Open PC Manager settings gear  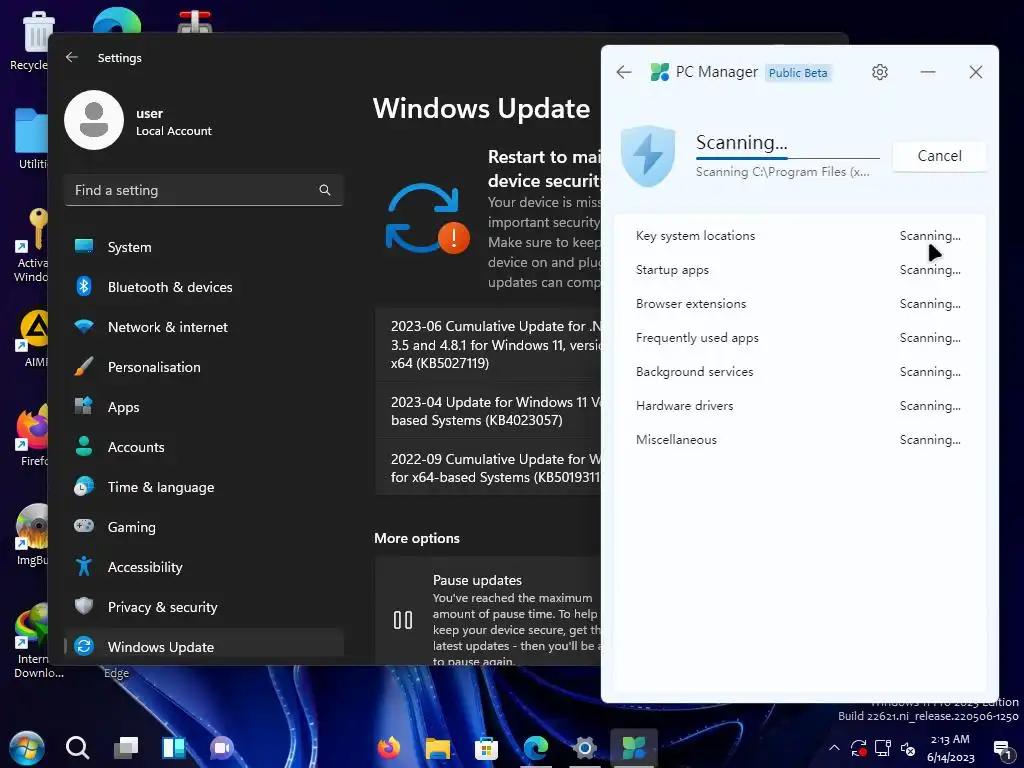[x=880, y=72]
